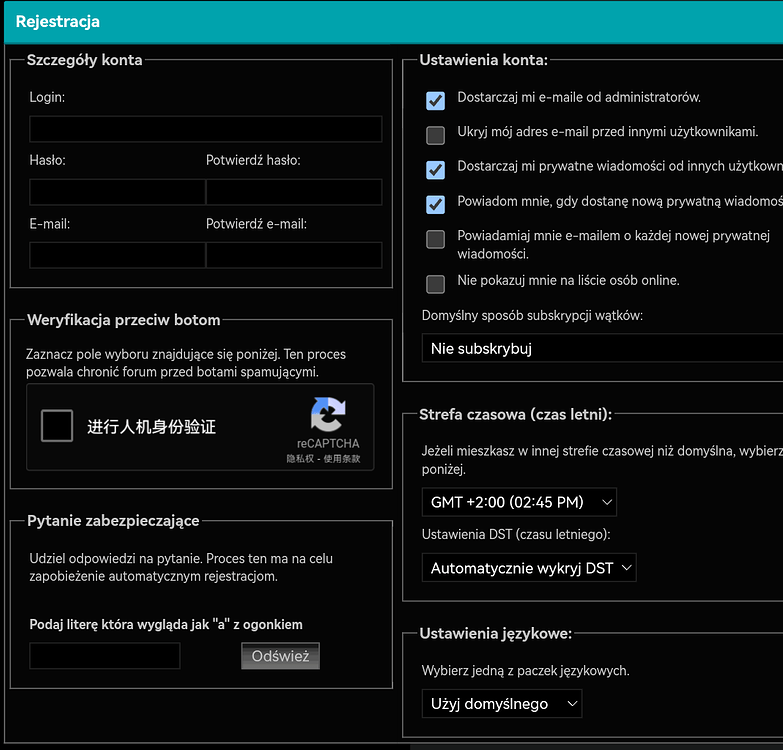Tick the reCAPTCHA verification checkbox

coord(57,425)
